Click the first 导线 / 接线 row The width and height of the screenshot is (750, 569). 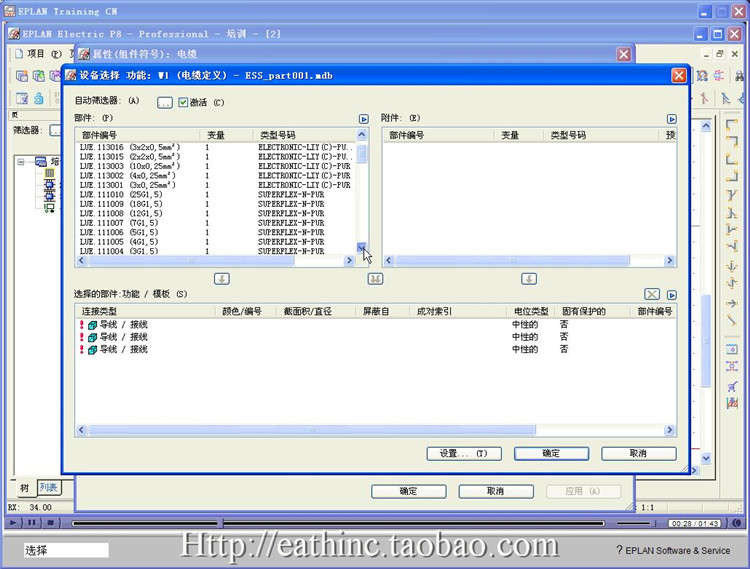375,325
